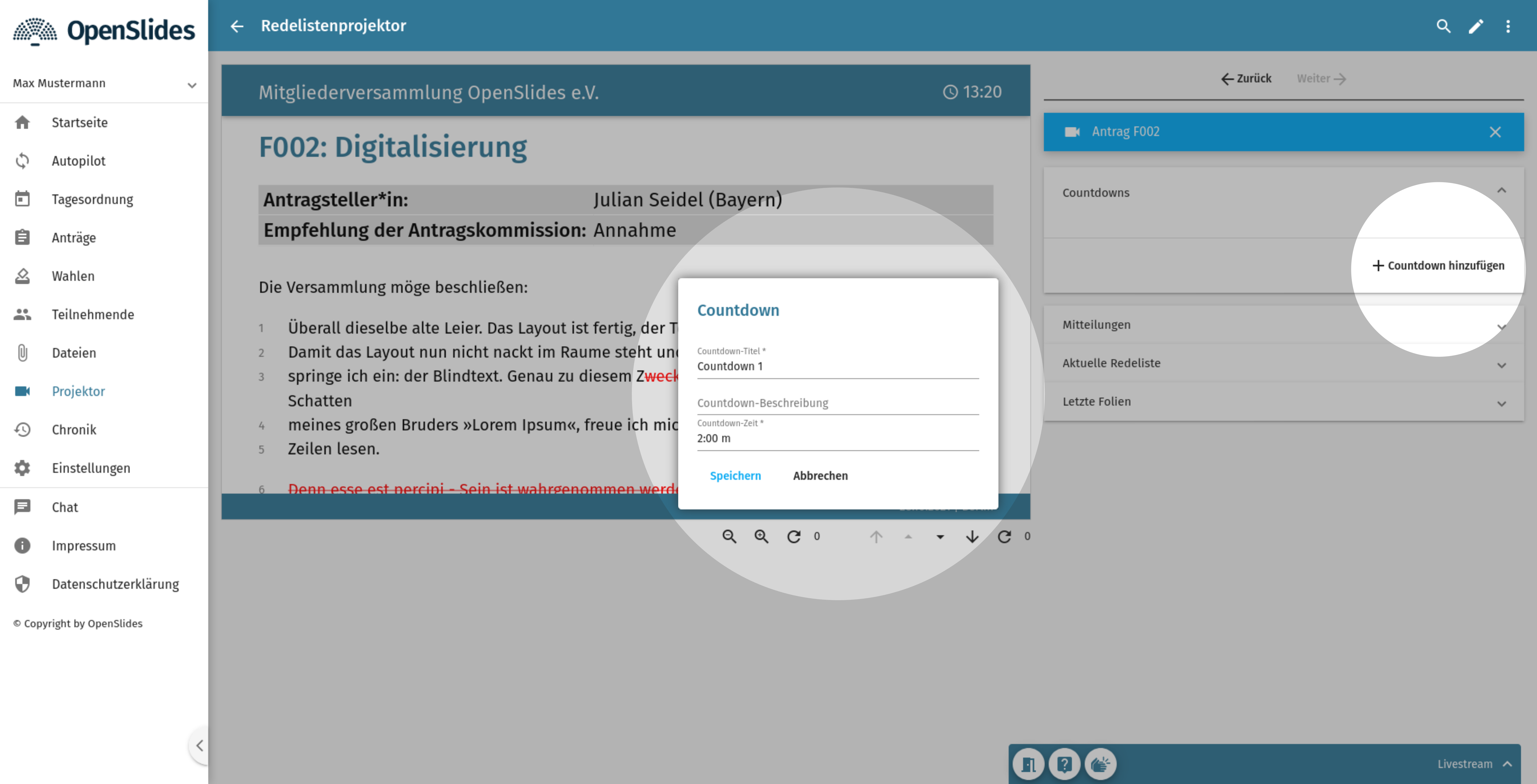Expand Max Mustermann user menu
This screenshot has width=1537, height=784.
[x=104, y=84]
